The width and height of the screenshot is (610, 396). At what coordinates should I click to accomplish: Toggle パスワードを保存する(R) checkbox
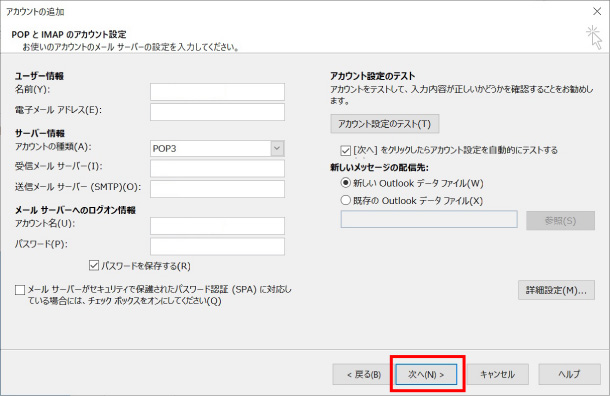[x=94, y=266]
